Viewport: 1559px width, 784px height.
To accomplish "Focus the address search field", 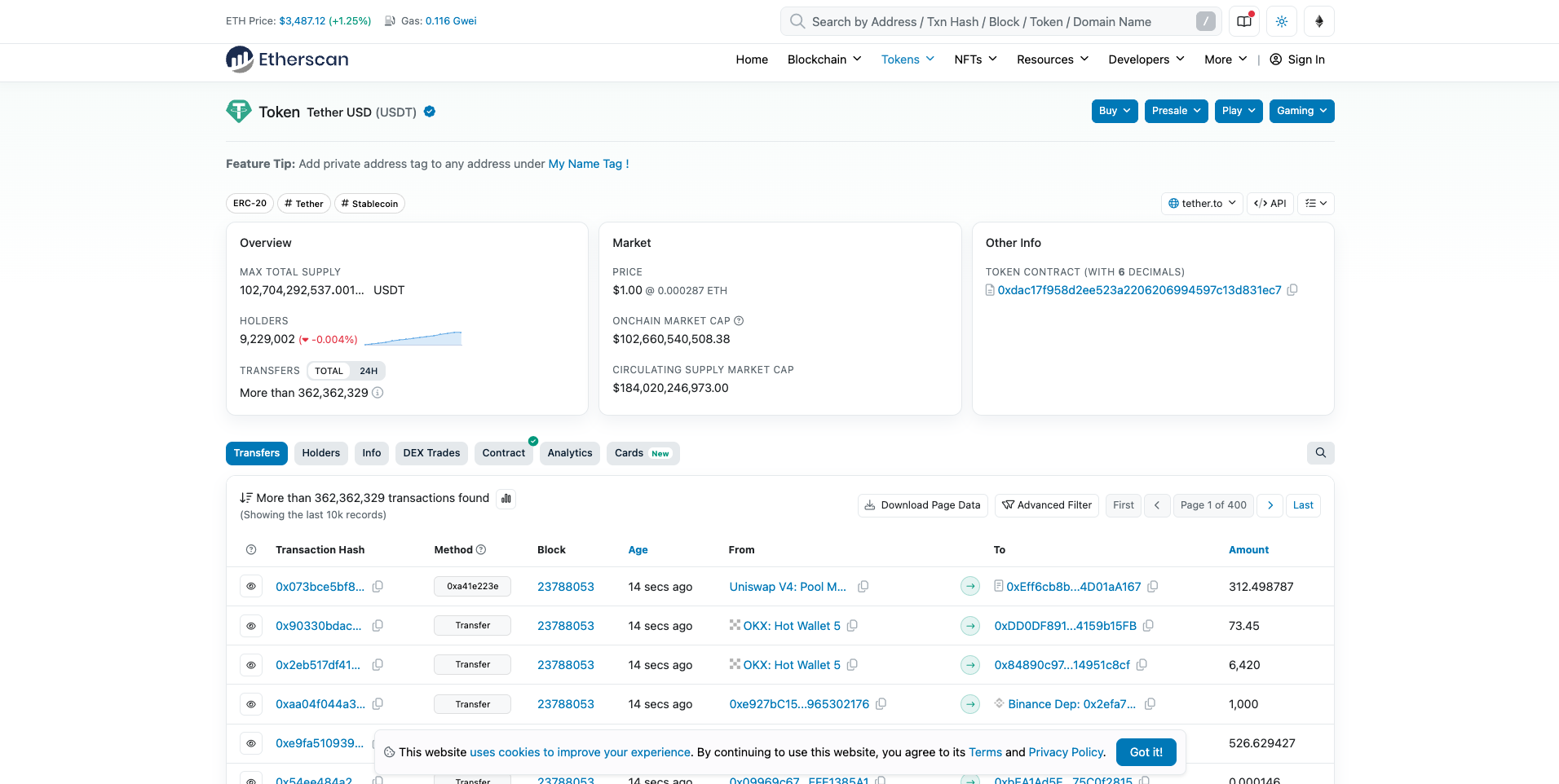I will coord(1001,22).
